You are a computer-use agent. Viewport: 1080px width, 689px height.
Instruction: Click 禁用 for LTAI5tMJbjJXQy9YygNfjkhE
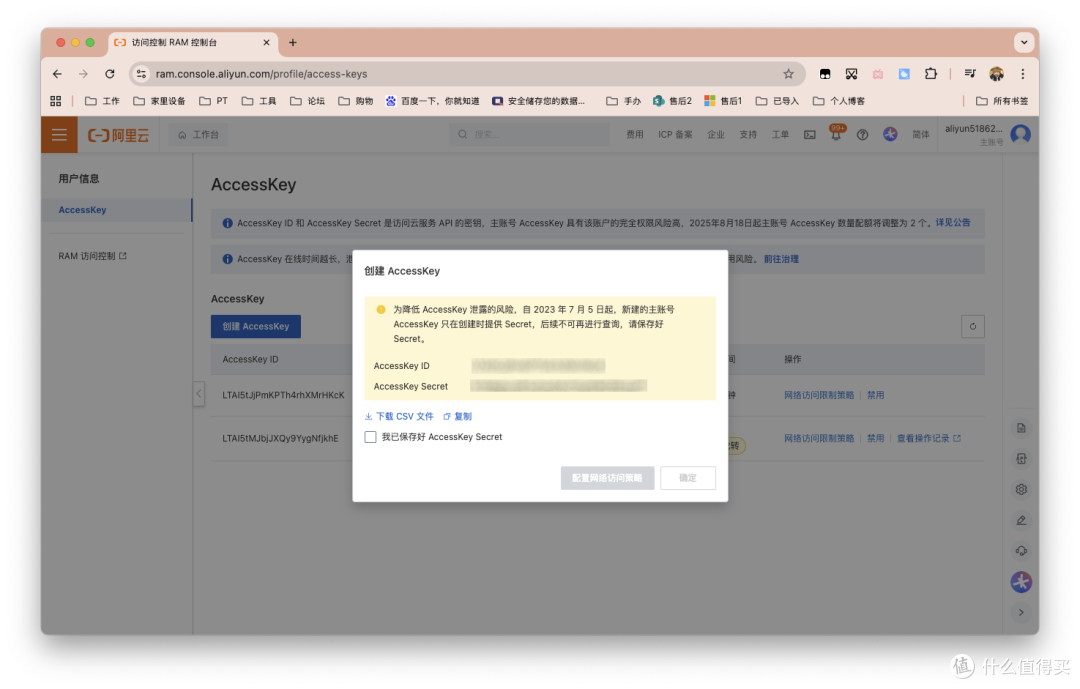(x=875, y=438)
